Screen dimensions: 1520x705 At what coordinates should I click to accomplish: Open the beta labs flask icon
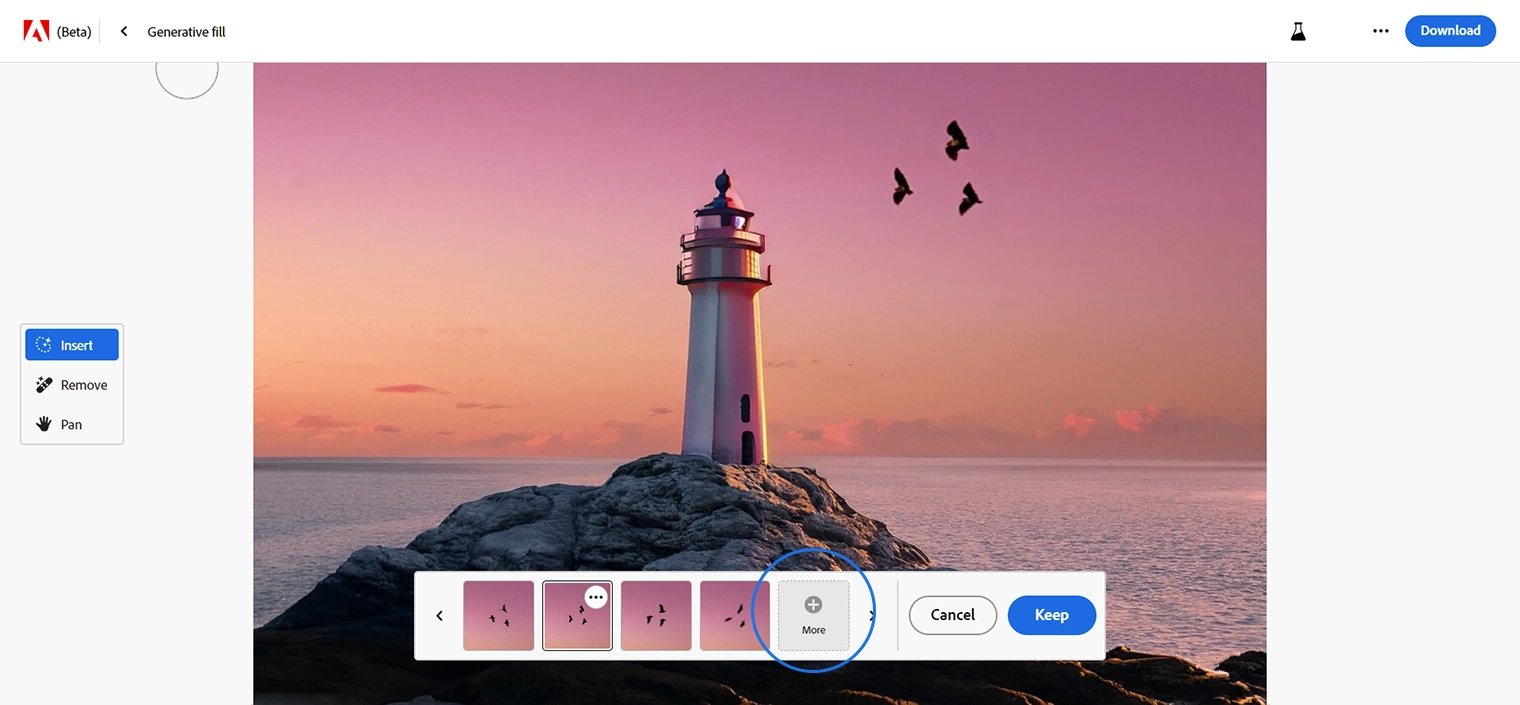[x=1298, y=31]
